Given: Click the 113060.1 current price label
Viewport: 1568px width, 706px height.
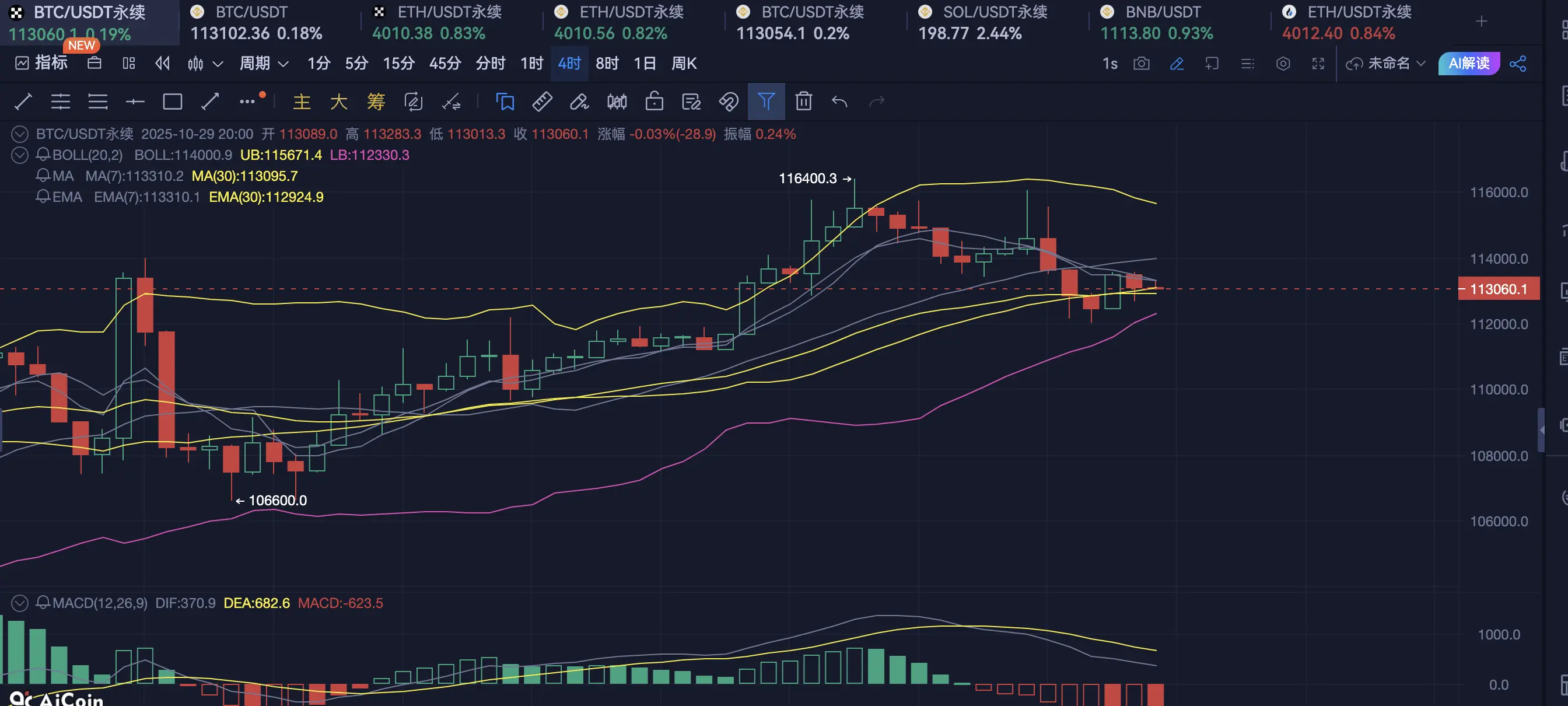Looking at the screenshot, I should pyautogui.click(x=1498, y=289).
